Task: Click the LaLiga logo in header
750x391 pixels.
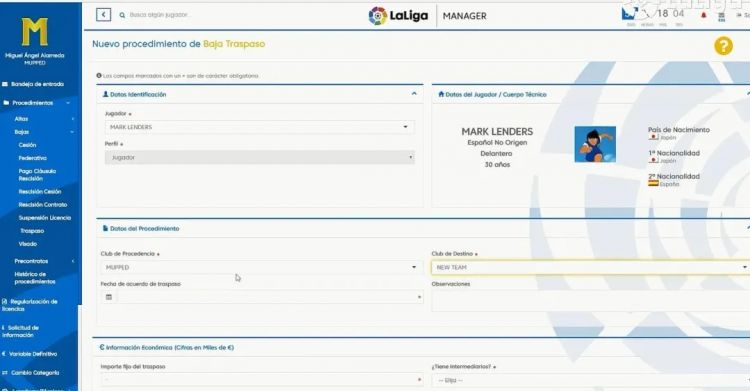Action: point(398,16)
